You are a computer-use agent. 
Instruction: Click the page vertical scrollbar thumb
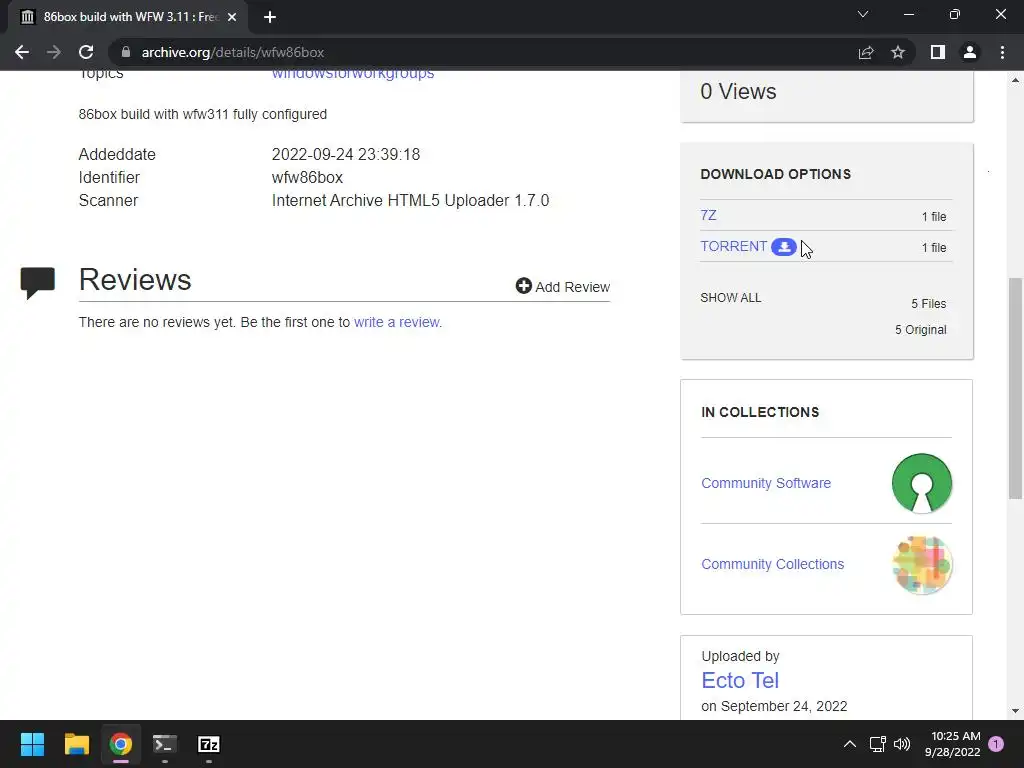1015,389
